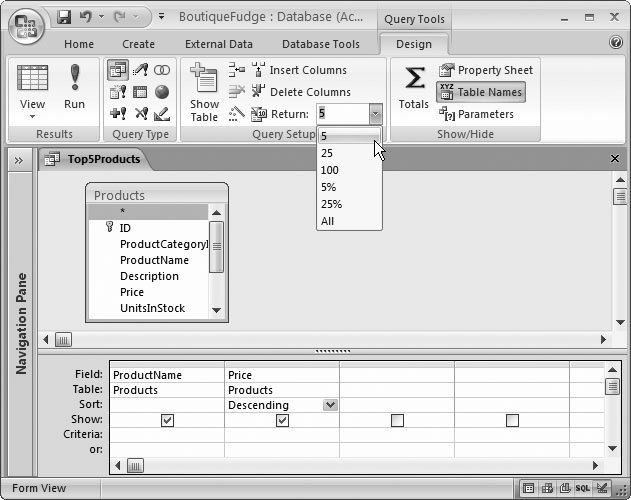Image resolution: width=631 pixels, height=500 pixels.
Task: Check the Show box in third column
Action: click(x=397, y=421)
